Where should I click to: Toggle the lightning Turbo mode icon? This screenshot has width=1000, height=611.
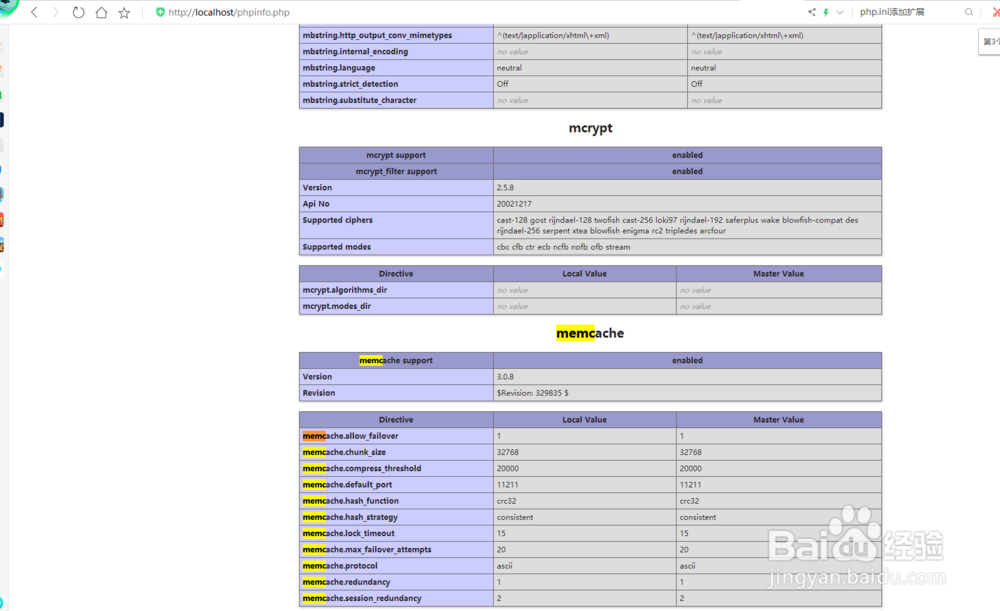[826, 12]
